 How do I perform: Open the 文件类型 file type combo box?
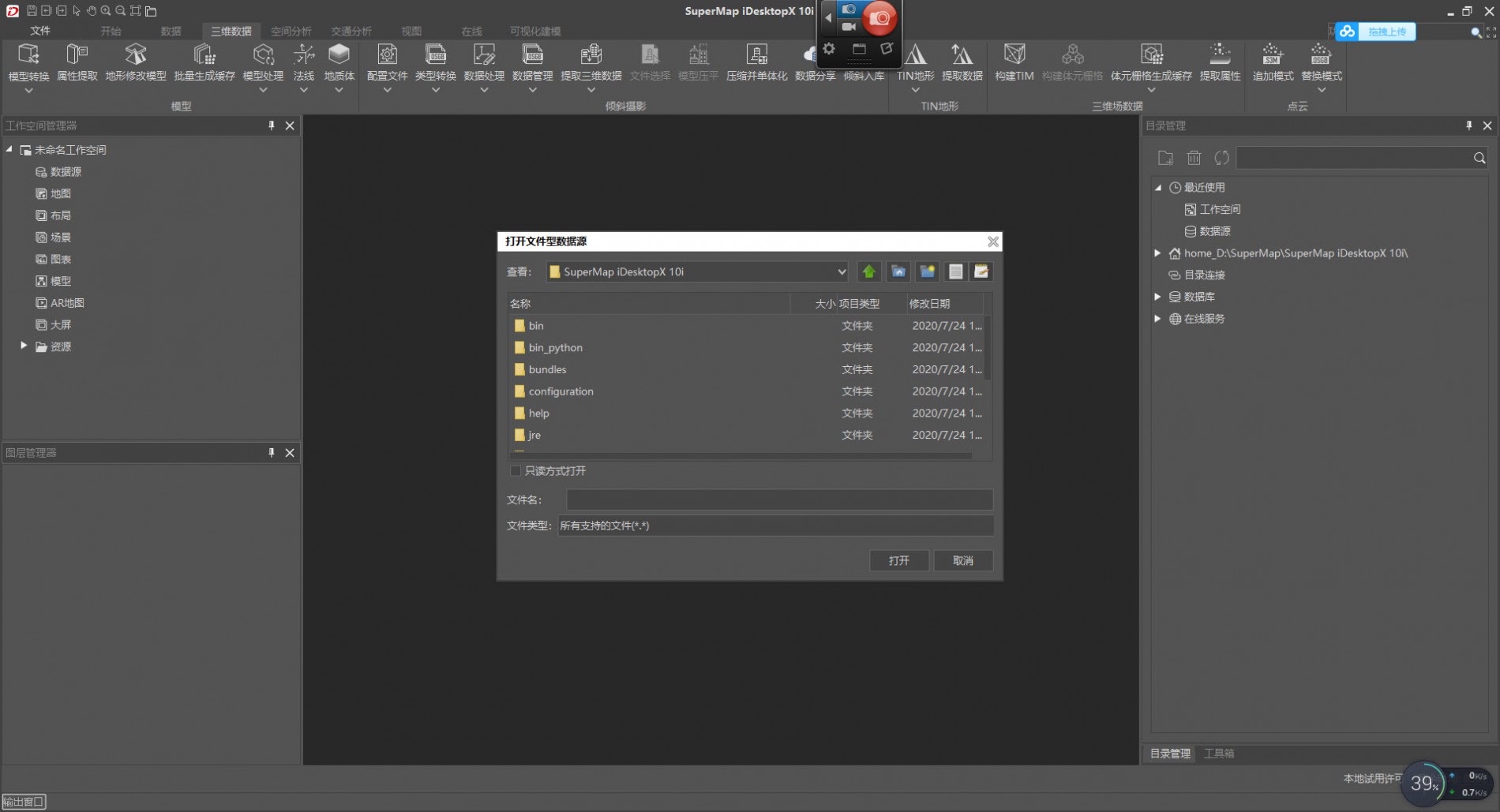(775, 526)
